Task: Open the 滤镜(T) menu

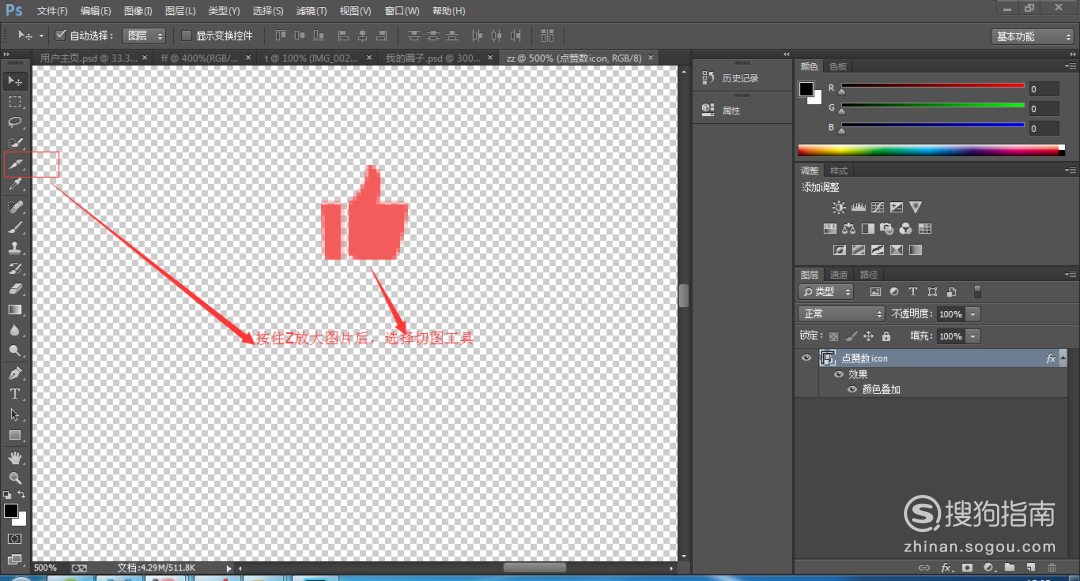Action: click(311, 11)
